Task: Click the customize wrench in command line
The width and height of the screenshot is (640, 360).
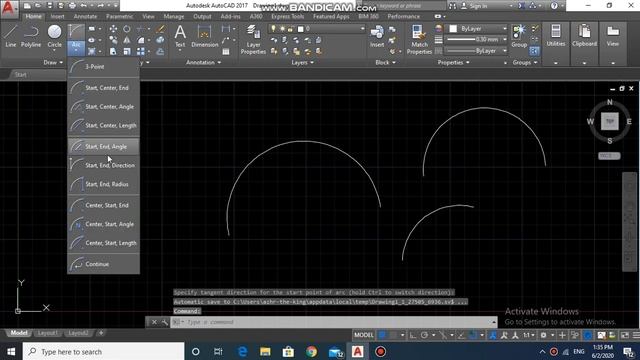Action: tap(164, 322)
